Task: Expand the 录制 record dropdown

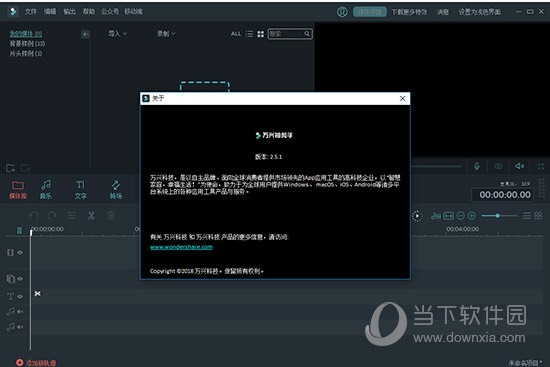Action: [x=166, y=34]
